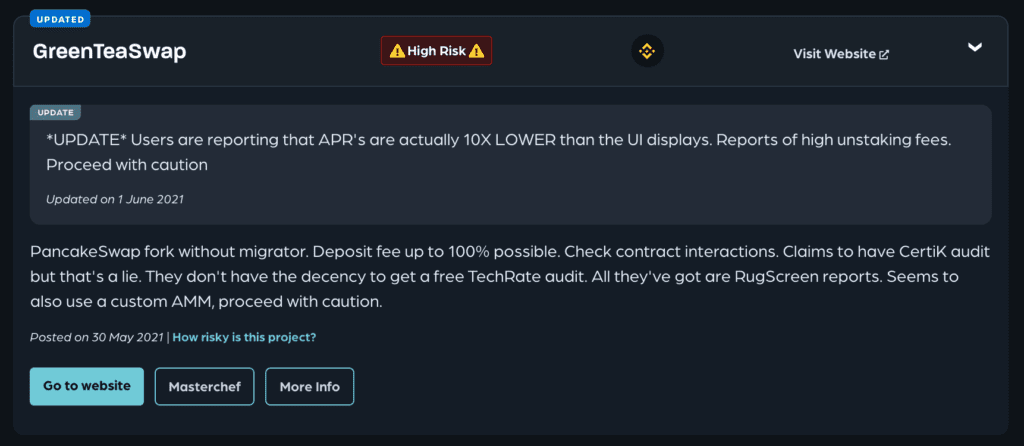Click the Binance Smart Chain logo icon
The width and height of the screenshot is (1024, 446).
coord(647,51)
